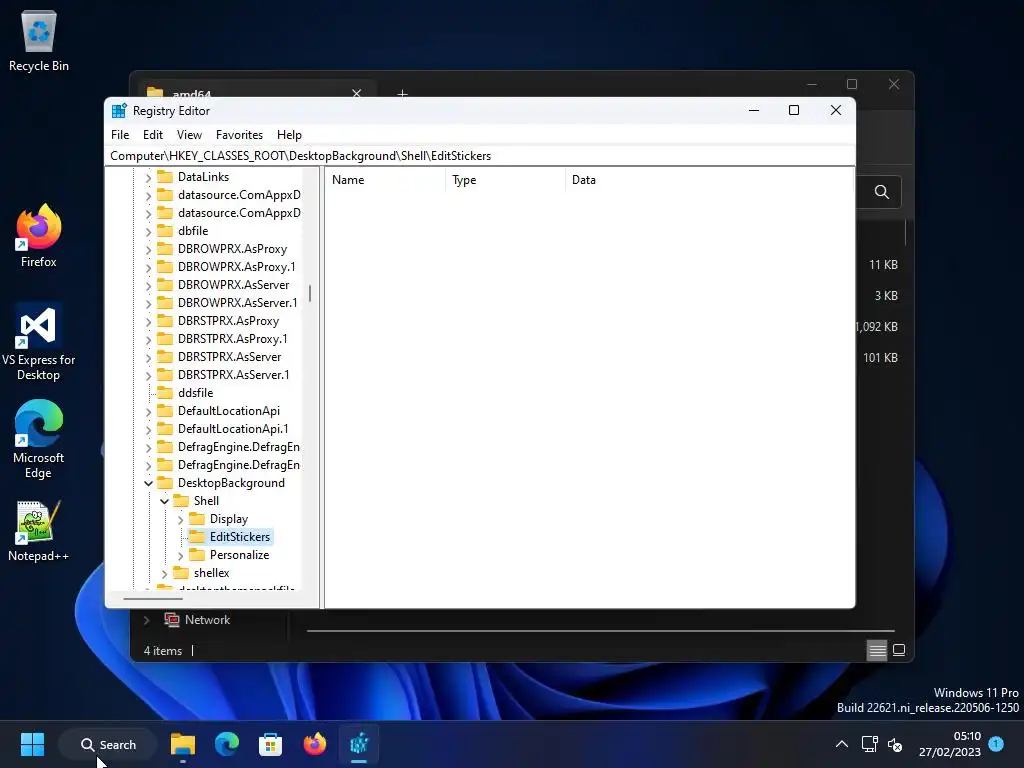This screenshot has height=768, width=1024.
Task: Select Registry Editor taskbar icon
Action: 359,744
